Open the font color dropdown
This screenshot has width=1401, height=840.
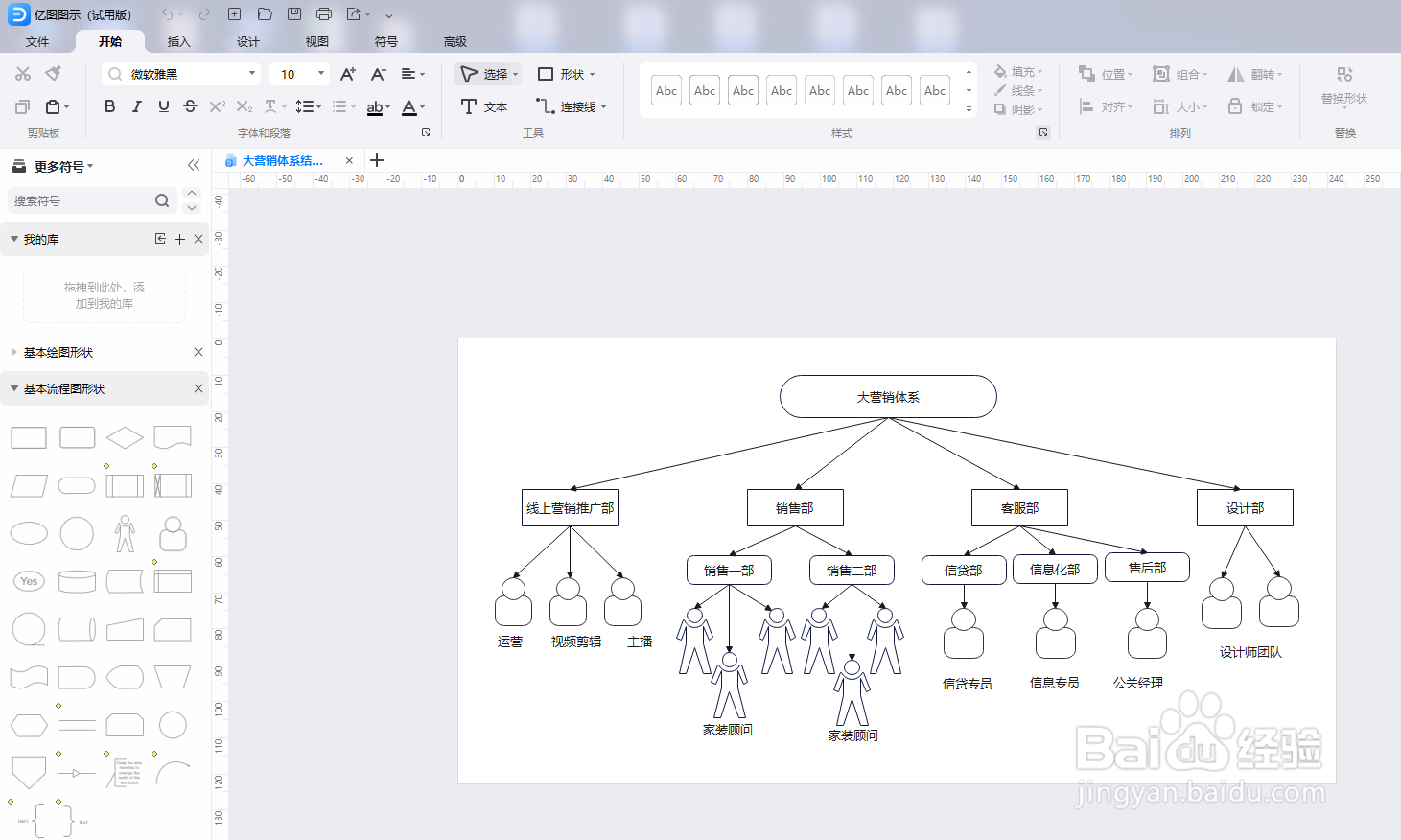[413, 106]
